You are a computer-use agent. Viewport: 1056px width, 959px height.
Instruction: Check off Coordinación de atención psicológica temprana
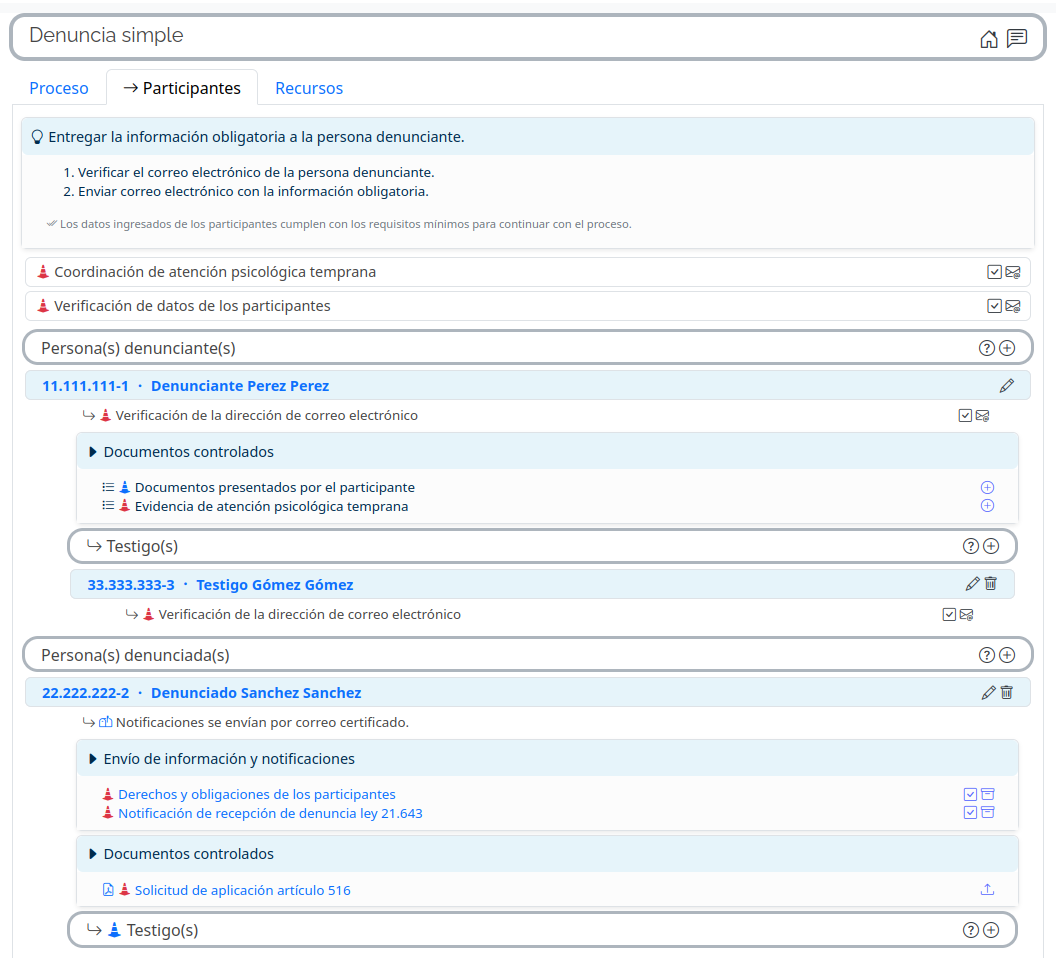994,272
